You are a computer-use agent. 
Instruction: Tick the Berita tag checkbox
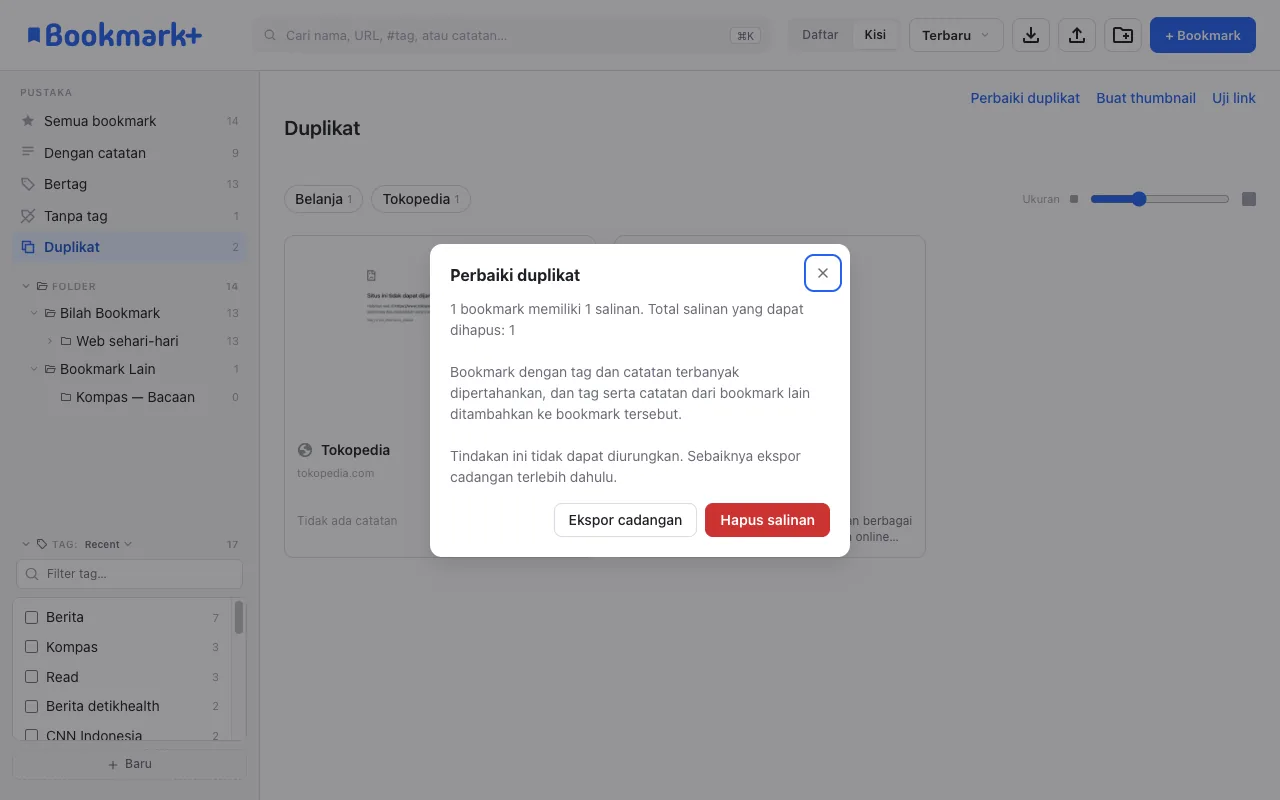[31, 617]
